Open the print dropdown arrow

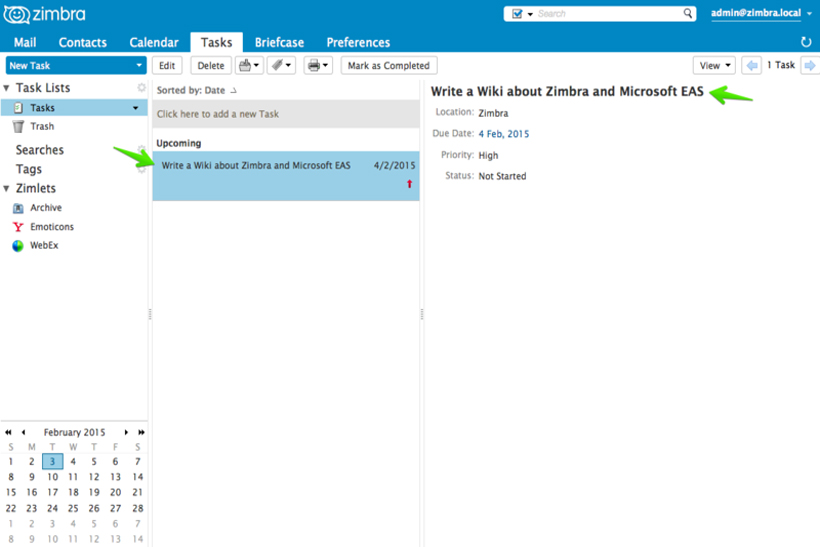point(325,65)
